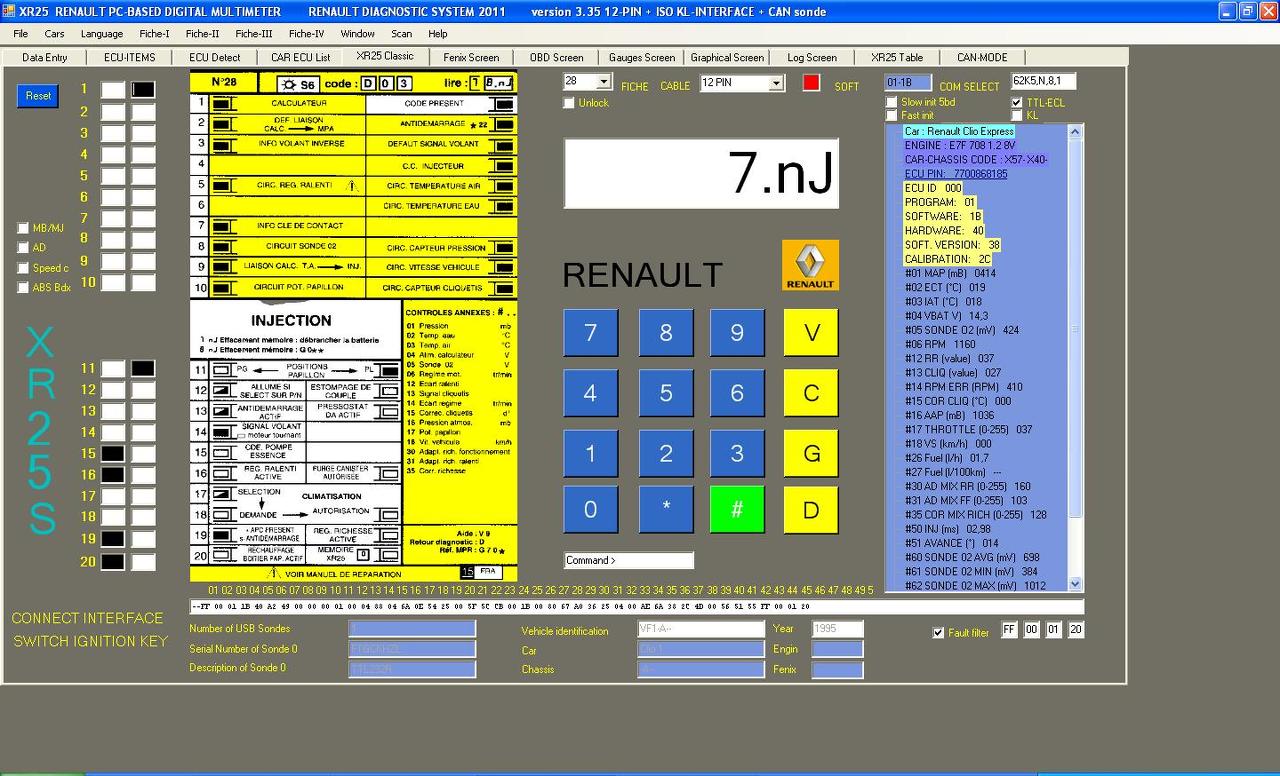Open the OBD Screen tab
The height and width of the screenshot is (776, 1280).
coord(556,58)
